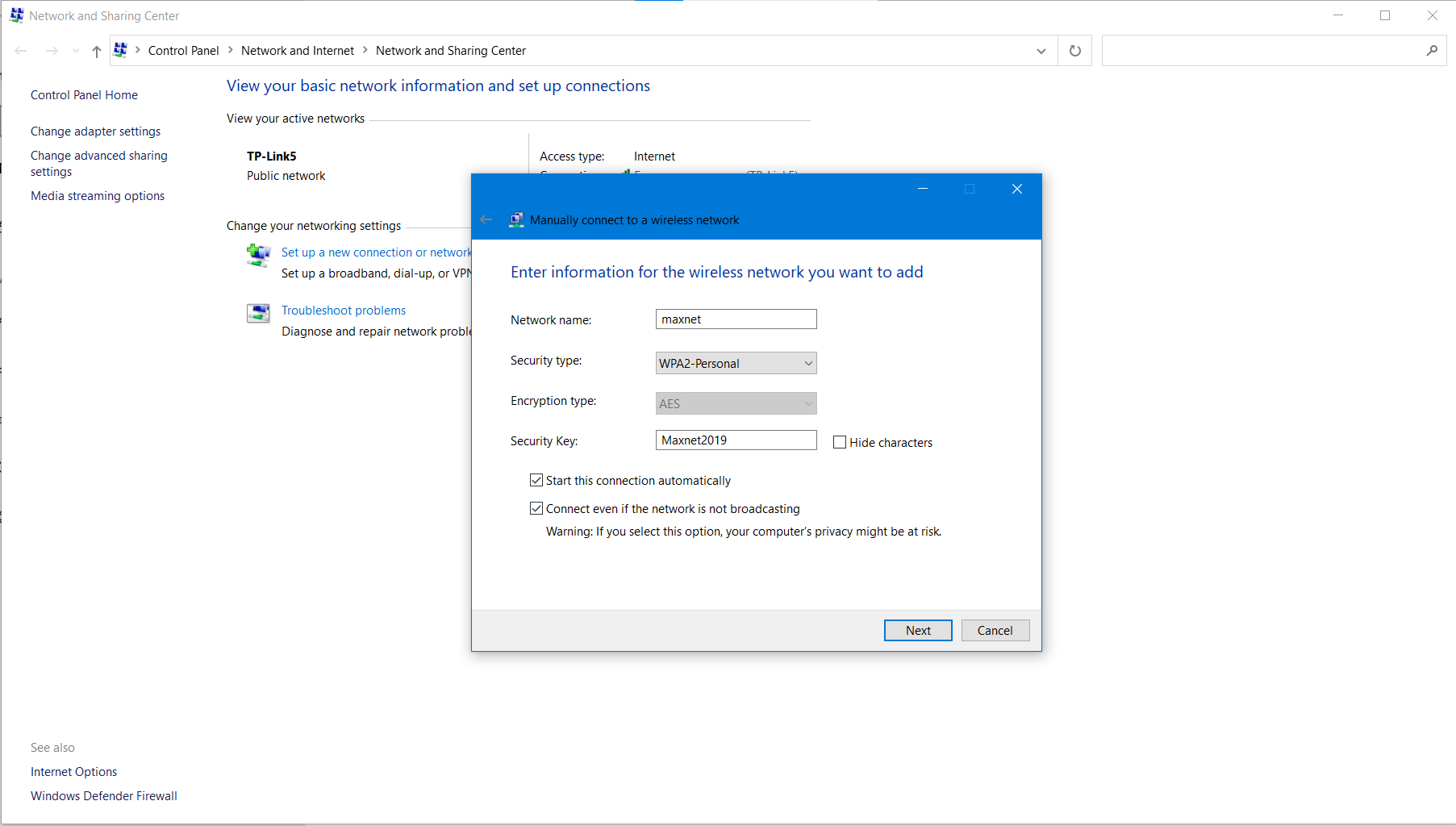Select Network and Sharing Center breadcrumb
Screen dimensions: 1456x826
click(451, 51)
